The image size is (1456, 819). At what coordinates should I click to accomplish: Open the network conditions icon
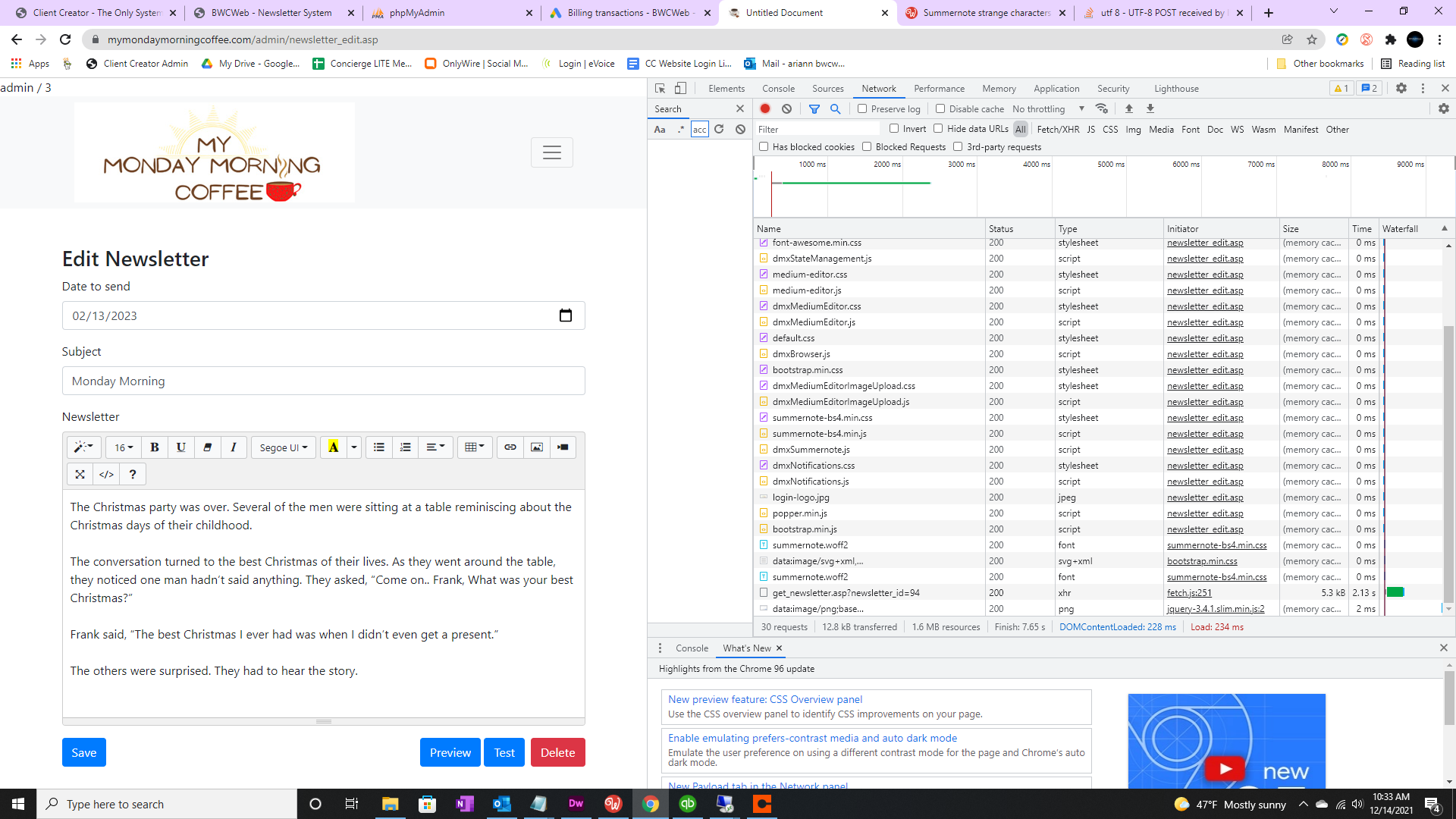click(x=1102, y=109)
